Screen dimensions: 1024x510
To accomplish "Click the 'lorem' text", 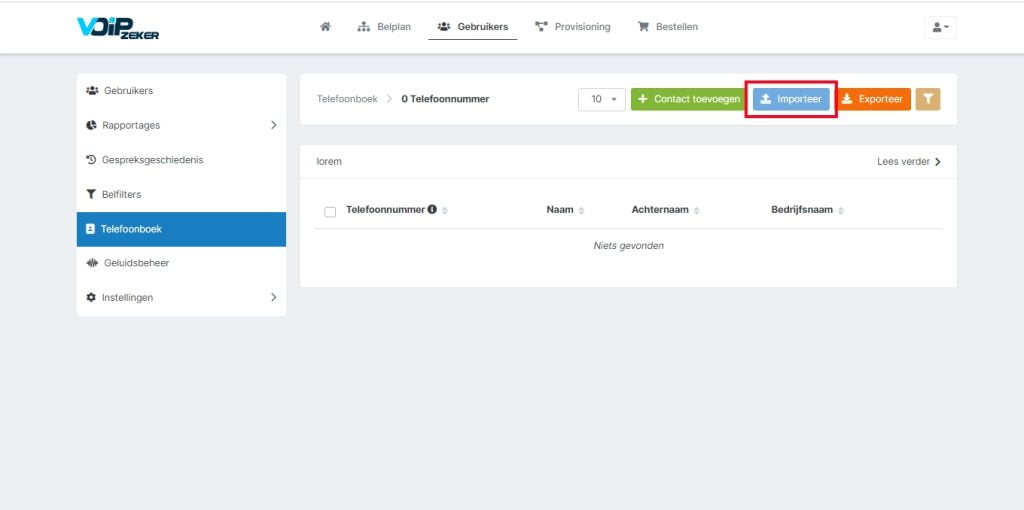I will [x=329, y=162].
